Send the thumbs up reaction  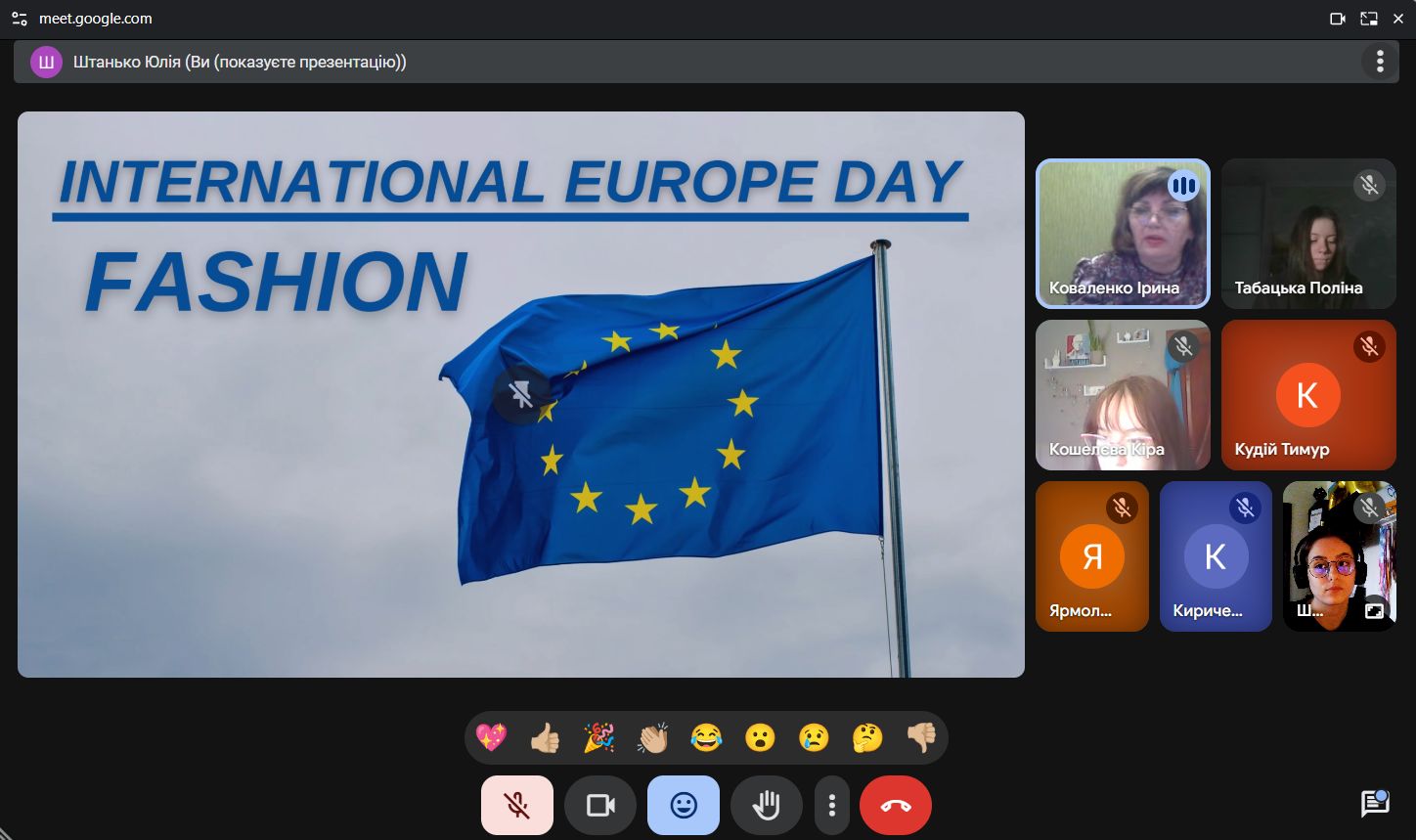click(545, 737)
